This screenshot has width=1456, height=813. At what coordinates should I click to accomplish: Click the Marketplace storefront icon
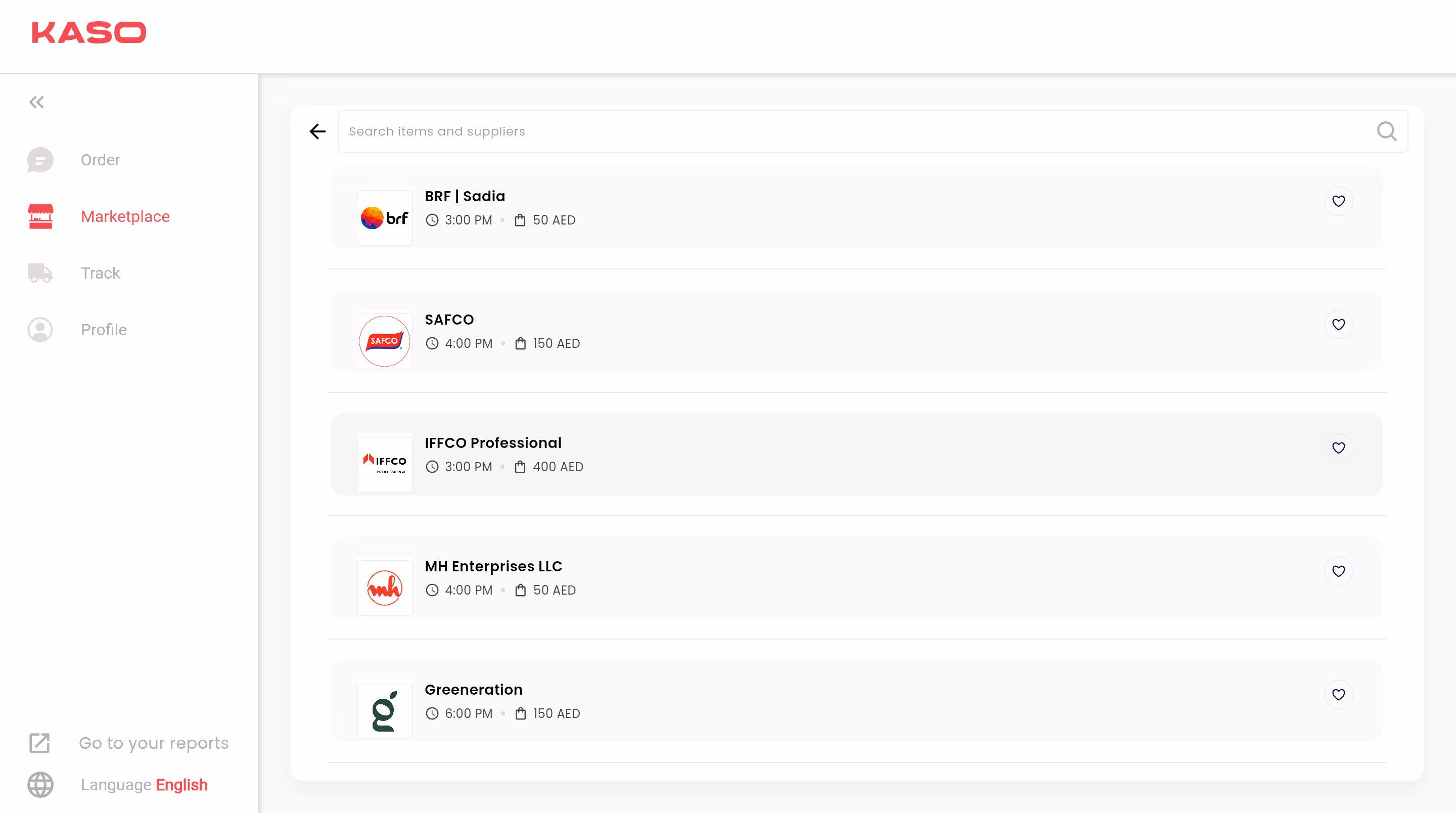(40, 216)
